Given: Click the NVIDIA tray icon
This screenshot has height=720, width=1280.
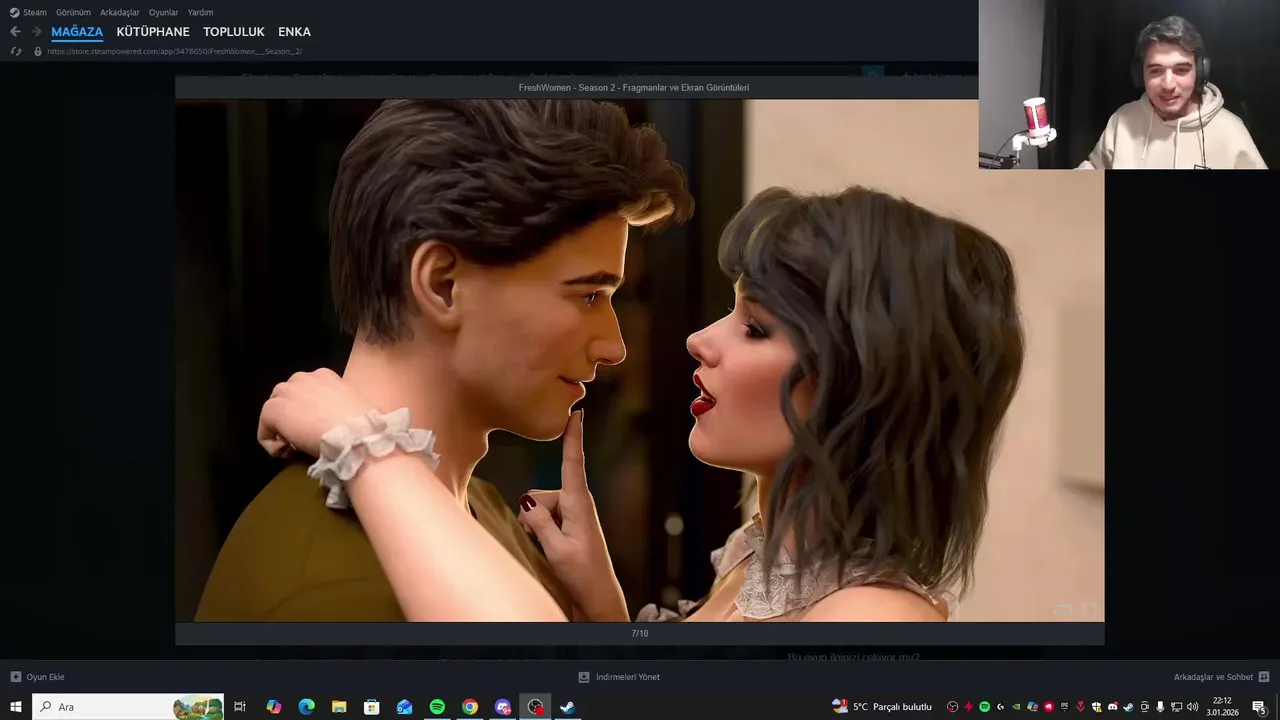Looking at the screenshot, I should point(1016,707).
